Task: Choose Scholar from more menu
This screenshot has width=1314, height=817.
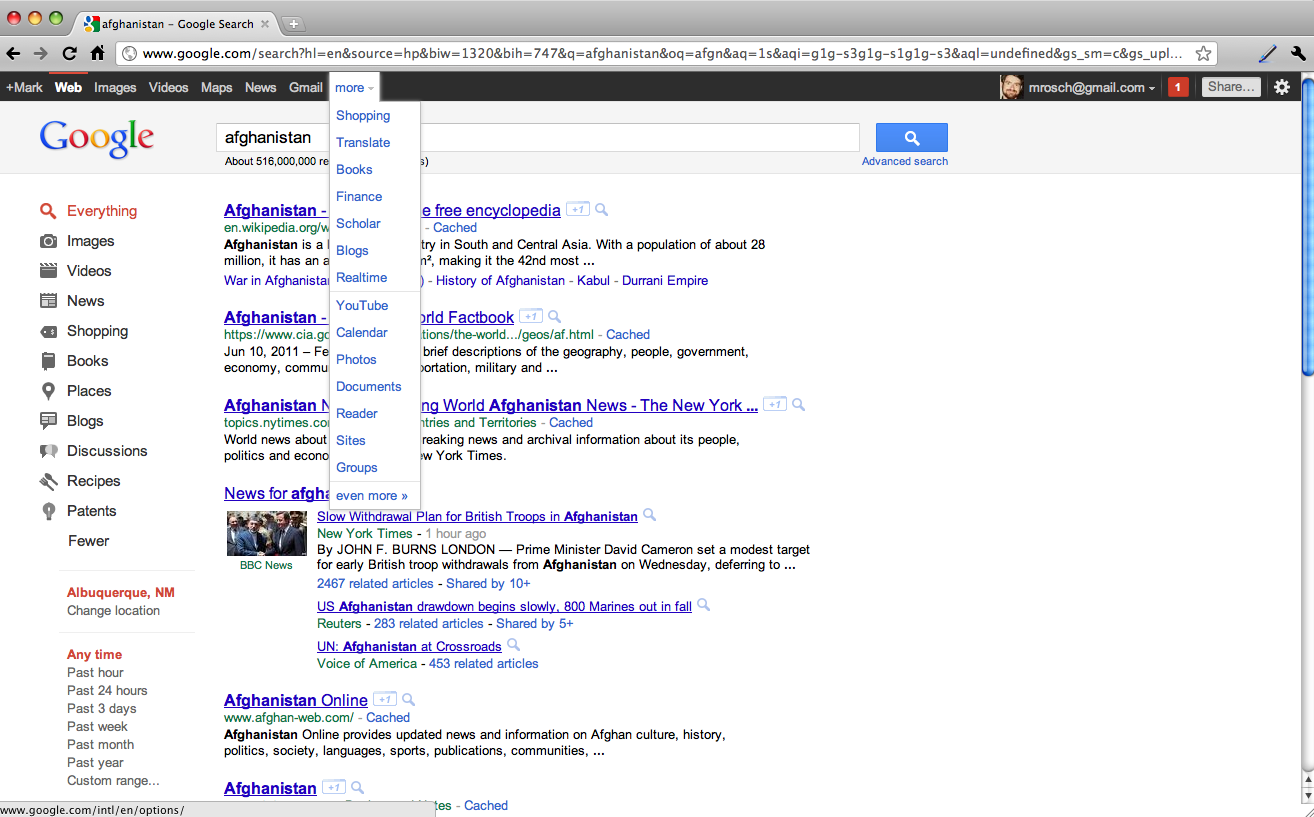Action: point(358,224)
